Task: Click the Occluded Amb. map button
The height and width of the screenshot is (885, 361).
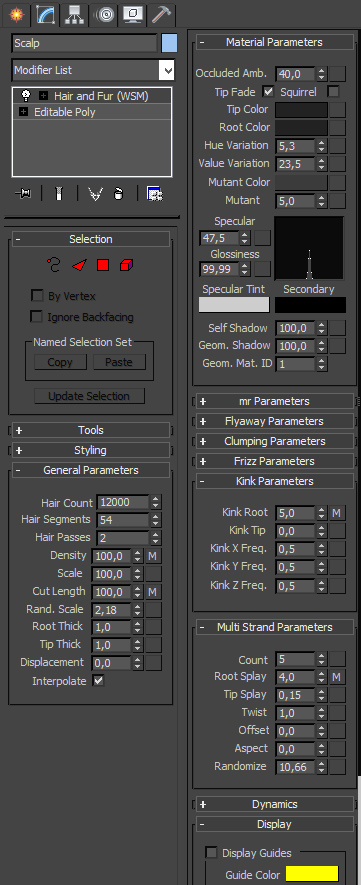Action: coord(337,73)
